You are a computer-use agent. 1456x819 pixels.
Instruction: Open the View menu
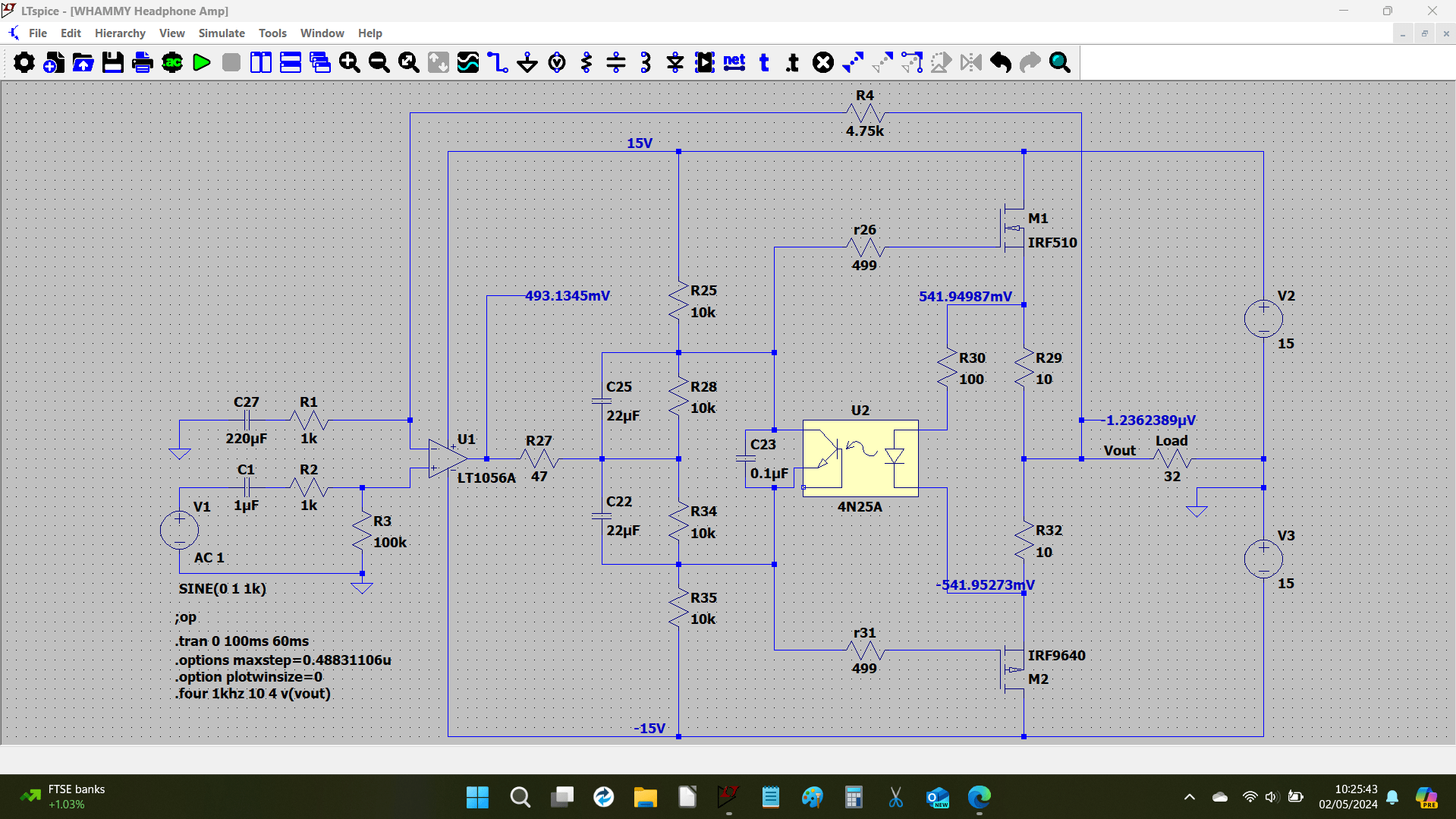[172, 33]
